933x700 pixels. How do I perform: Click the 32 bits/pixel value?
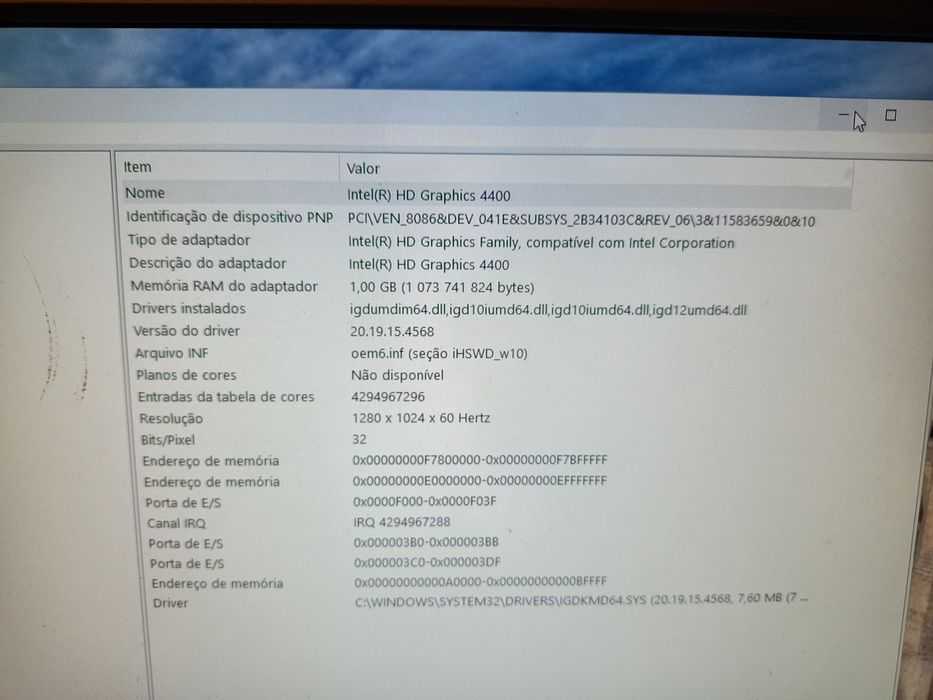pyautogui.click(x=359, y=439)
